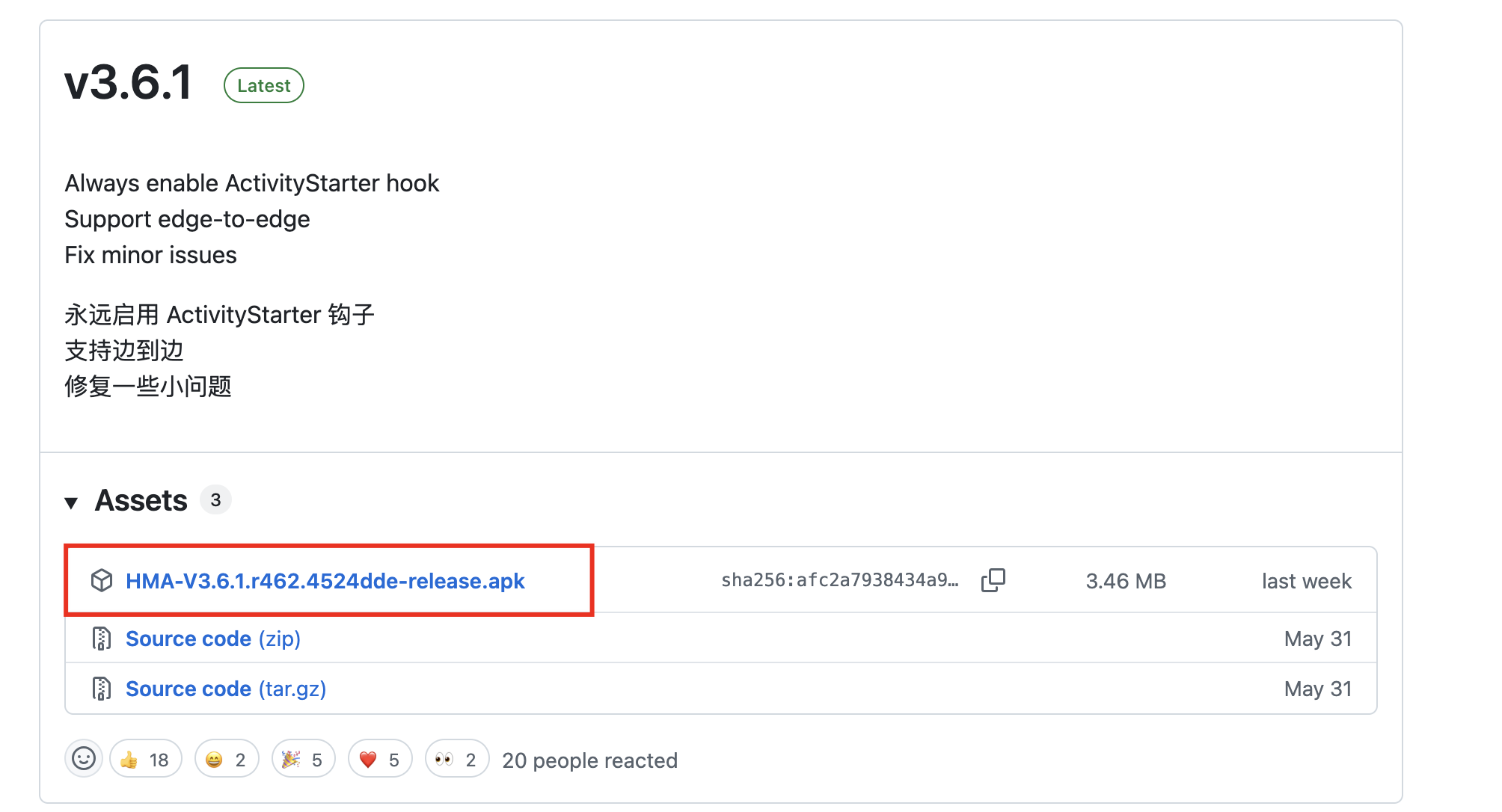This screenshot has width=1502, height=812.
Task: Open the add reaction smiley picker
Action: click(x=84, y=759)
